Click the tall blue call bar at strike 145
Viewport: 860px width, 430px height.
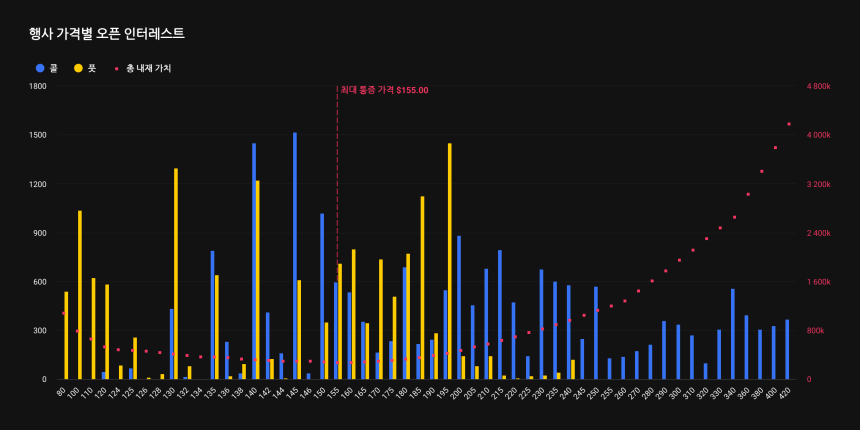pyautogui.click(x=294, y=255)
